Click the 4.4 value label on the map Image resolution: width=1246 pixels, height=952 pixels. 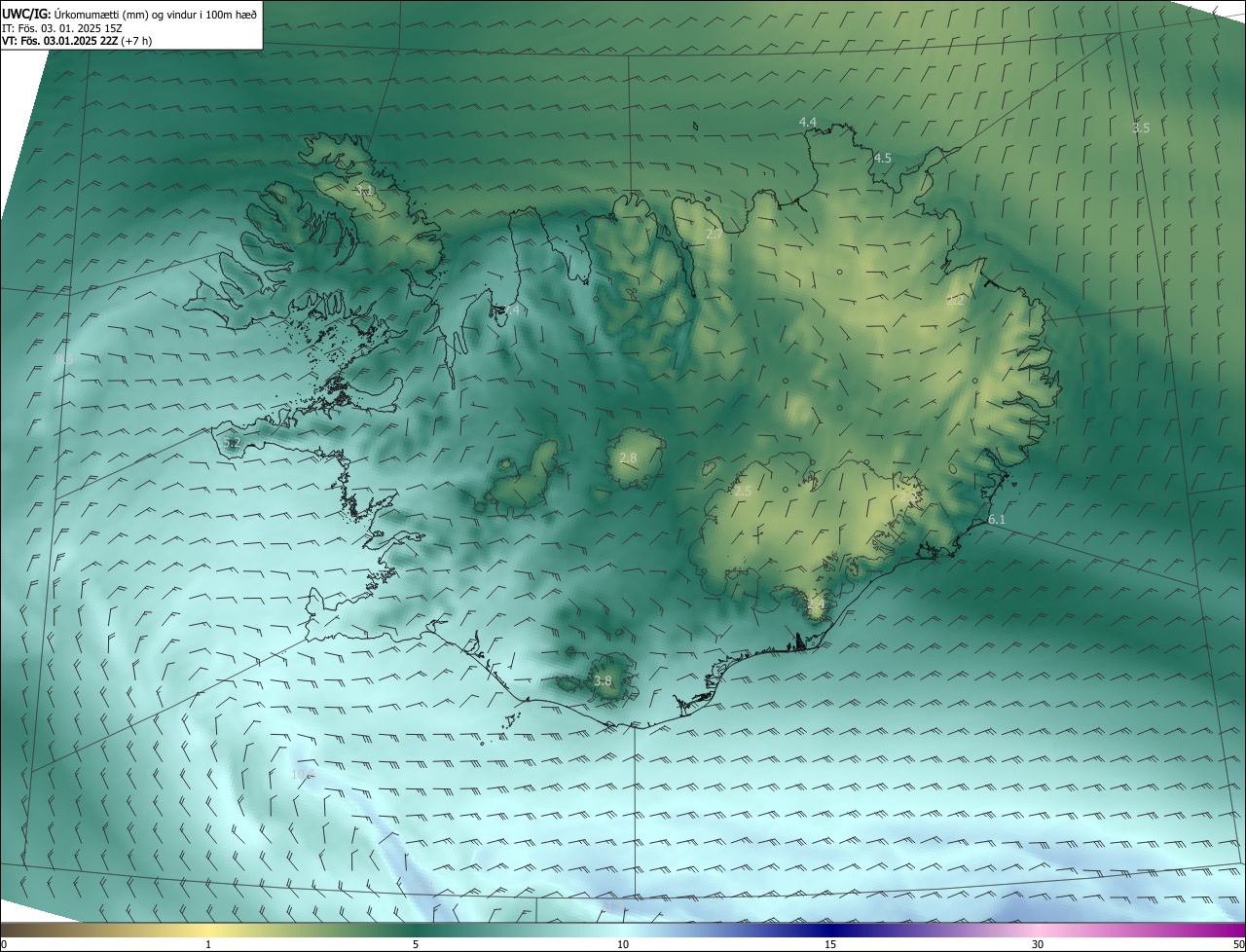[x=807, y=122]
